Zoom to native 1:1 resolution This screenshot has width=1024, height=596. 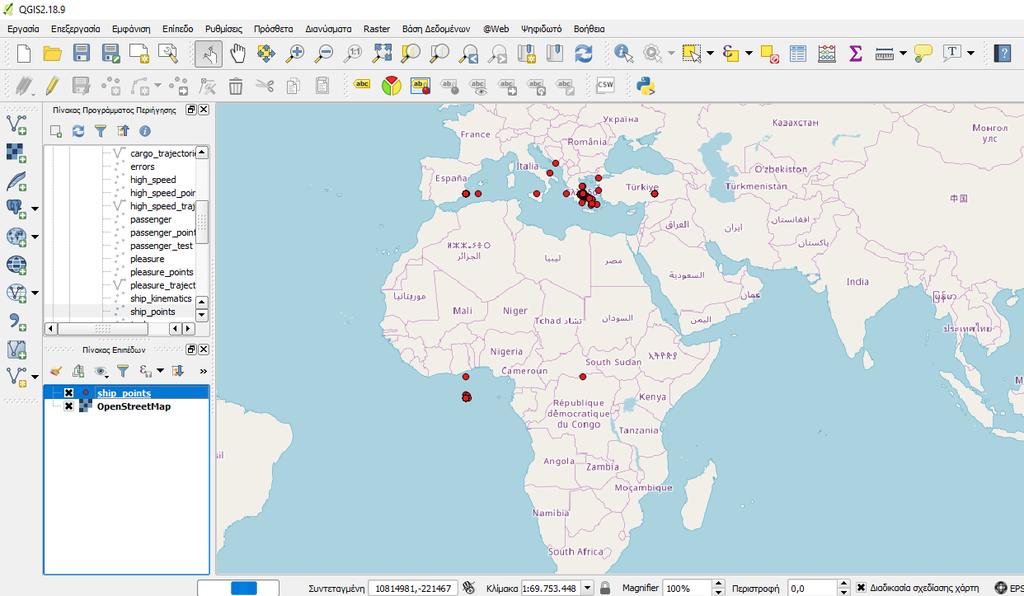(353, 53)
